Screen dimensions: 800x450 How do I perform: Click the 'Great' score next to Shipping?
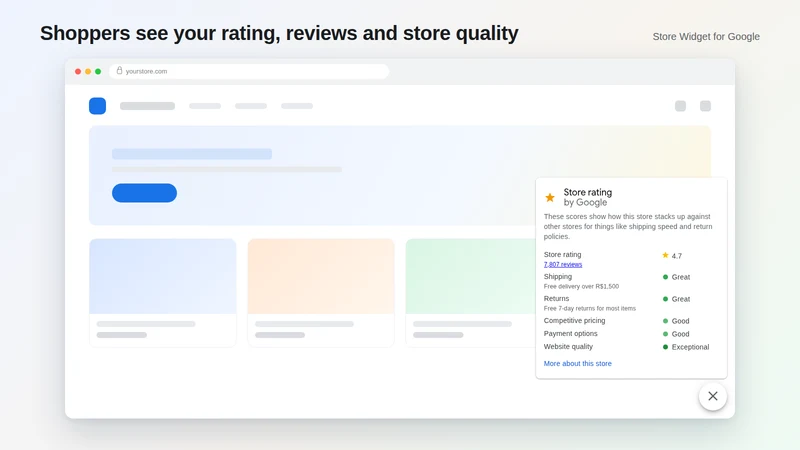tap(681, 277)
